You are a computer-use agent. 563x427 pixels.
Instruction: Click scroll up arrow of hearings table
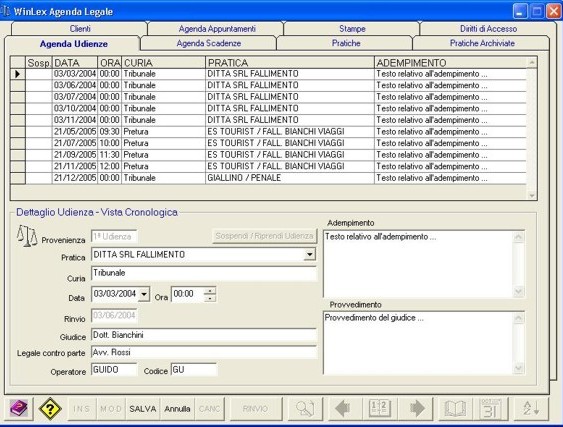pyautogui.click(x=532, y=62)
